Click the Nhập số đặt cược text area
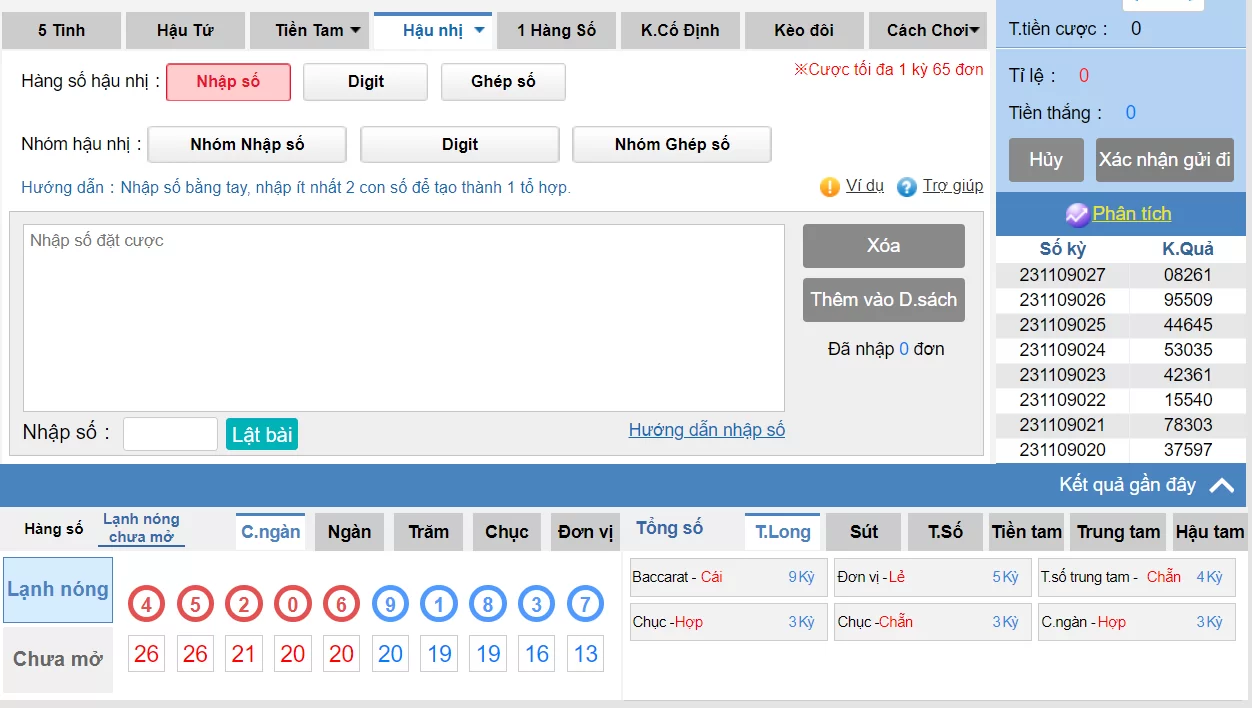Image resolution: width=1252 pixels, height=708 pixels. coord(403,317)
